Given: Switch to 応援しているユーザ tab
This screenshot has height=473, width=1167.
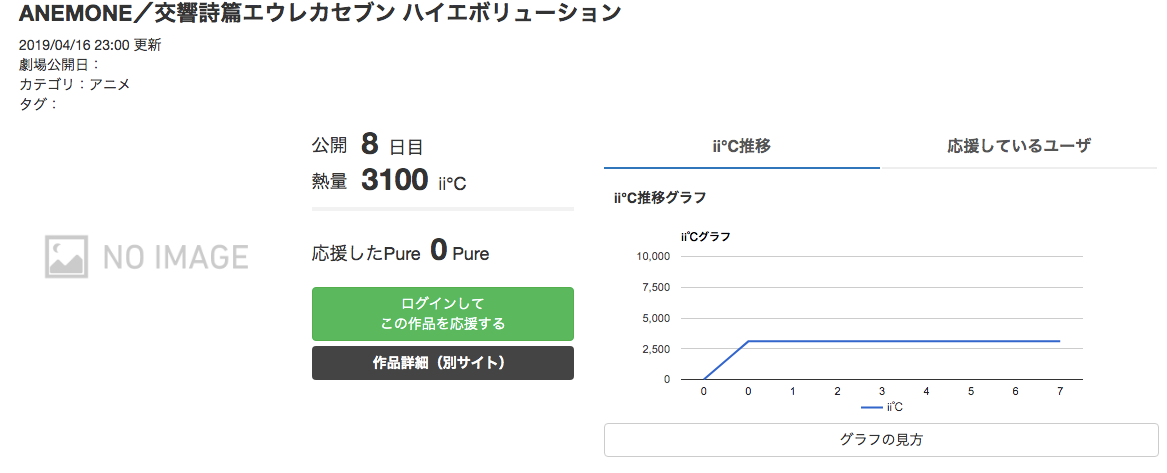Looking at the screenshot, I should pos(1018,146).
